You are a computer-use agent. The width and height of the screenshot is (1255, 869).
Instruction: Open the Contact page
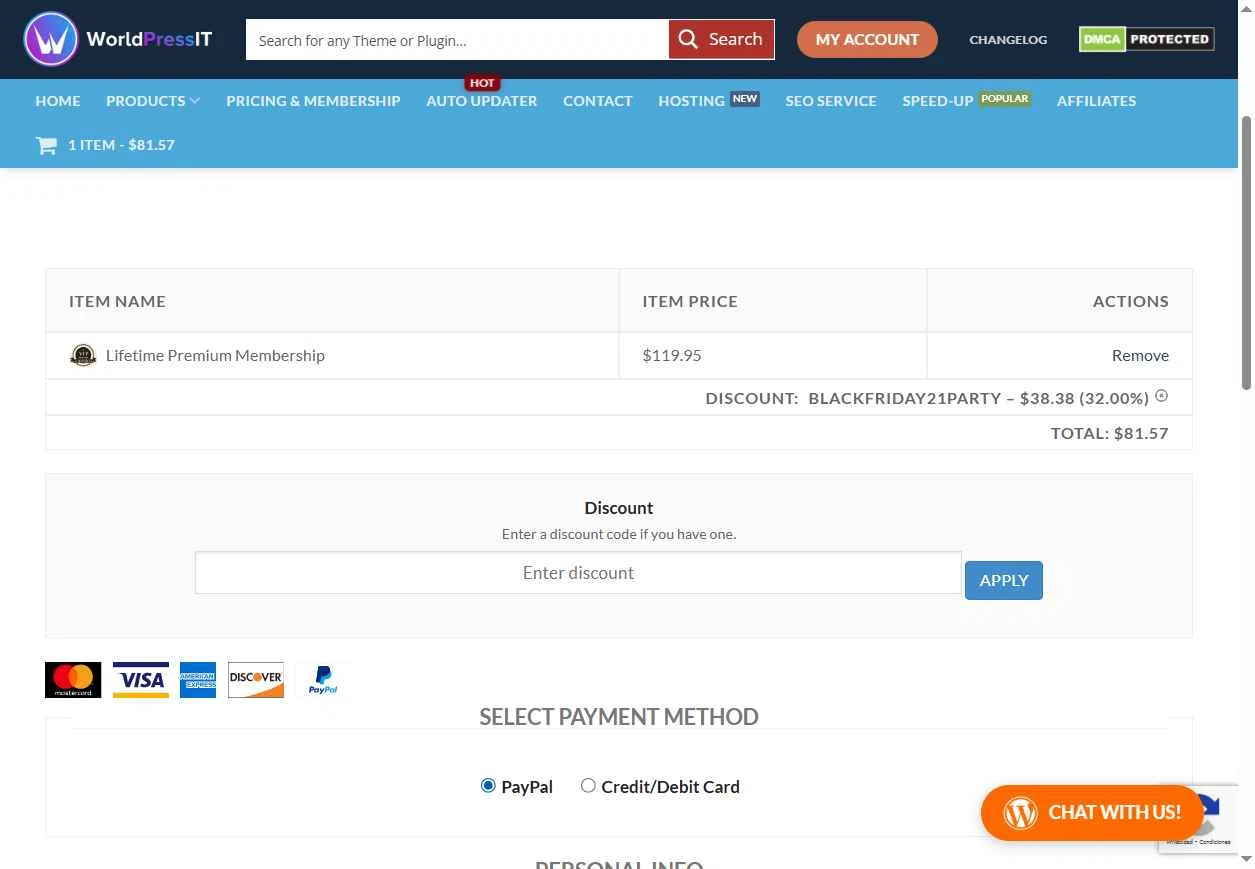coord(598,101)
